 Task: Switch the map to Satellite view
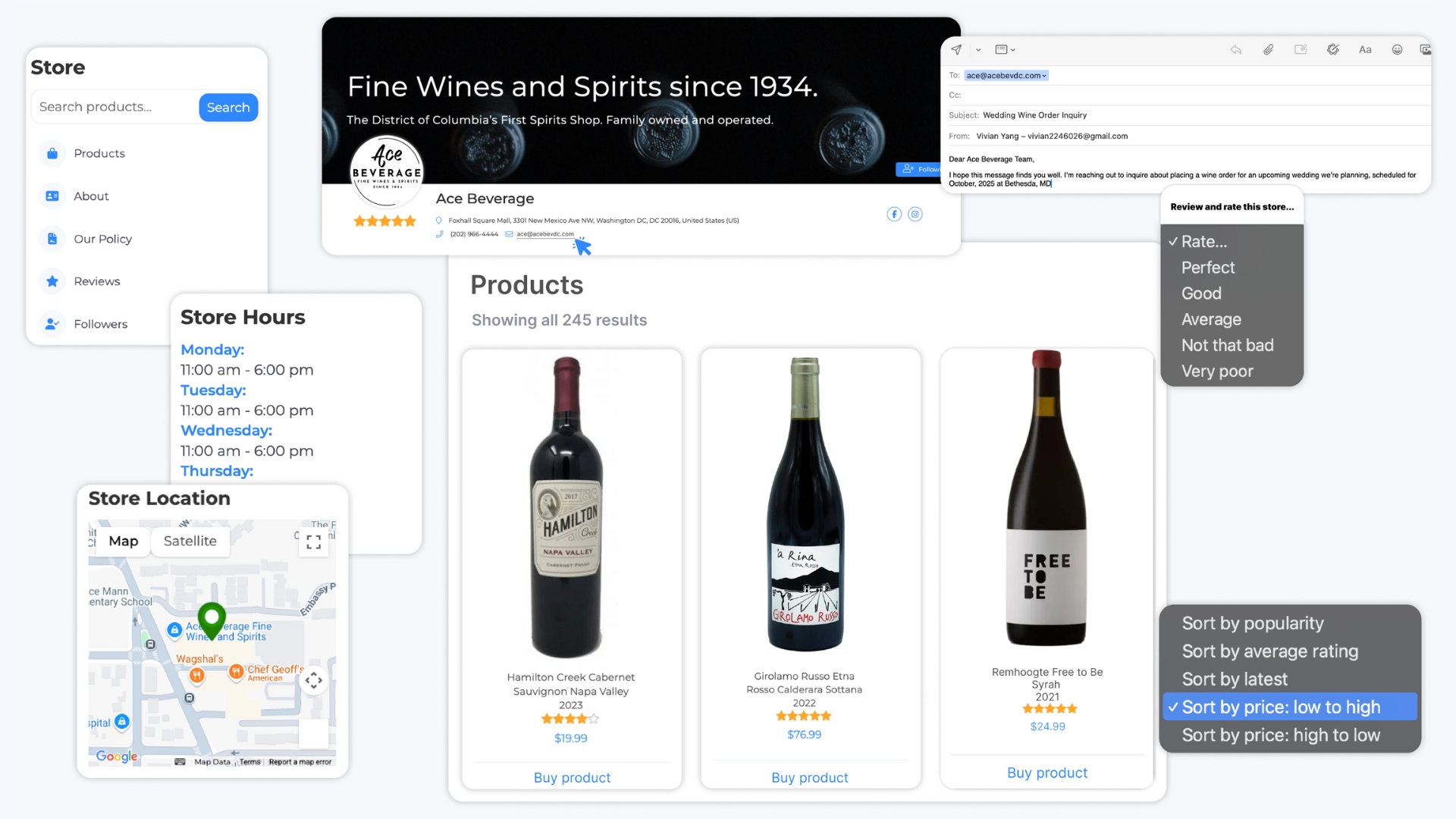click(190, 541)
